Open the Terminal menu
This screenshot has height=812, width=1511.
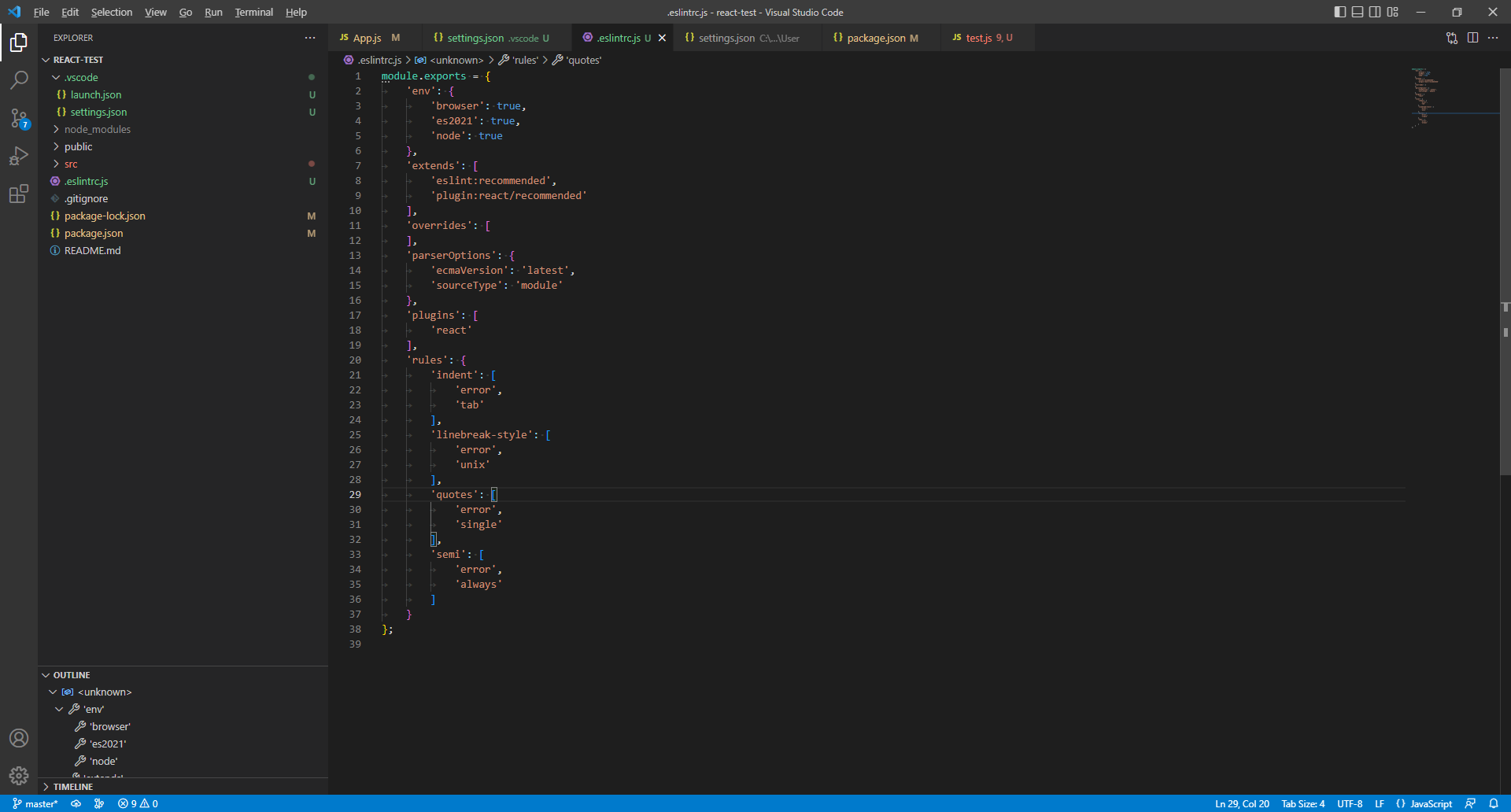coord(253,12)
